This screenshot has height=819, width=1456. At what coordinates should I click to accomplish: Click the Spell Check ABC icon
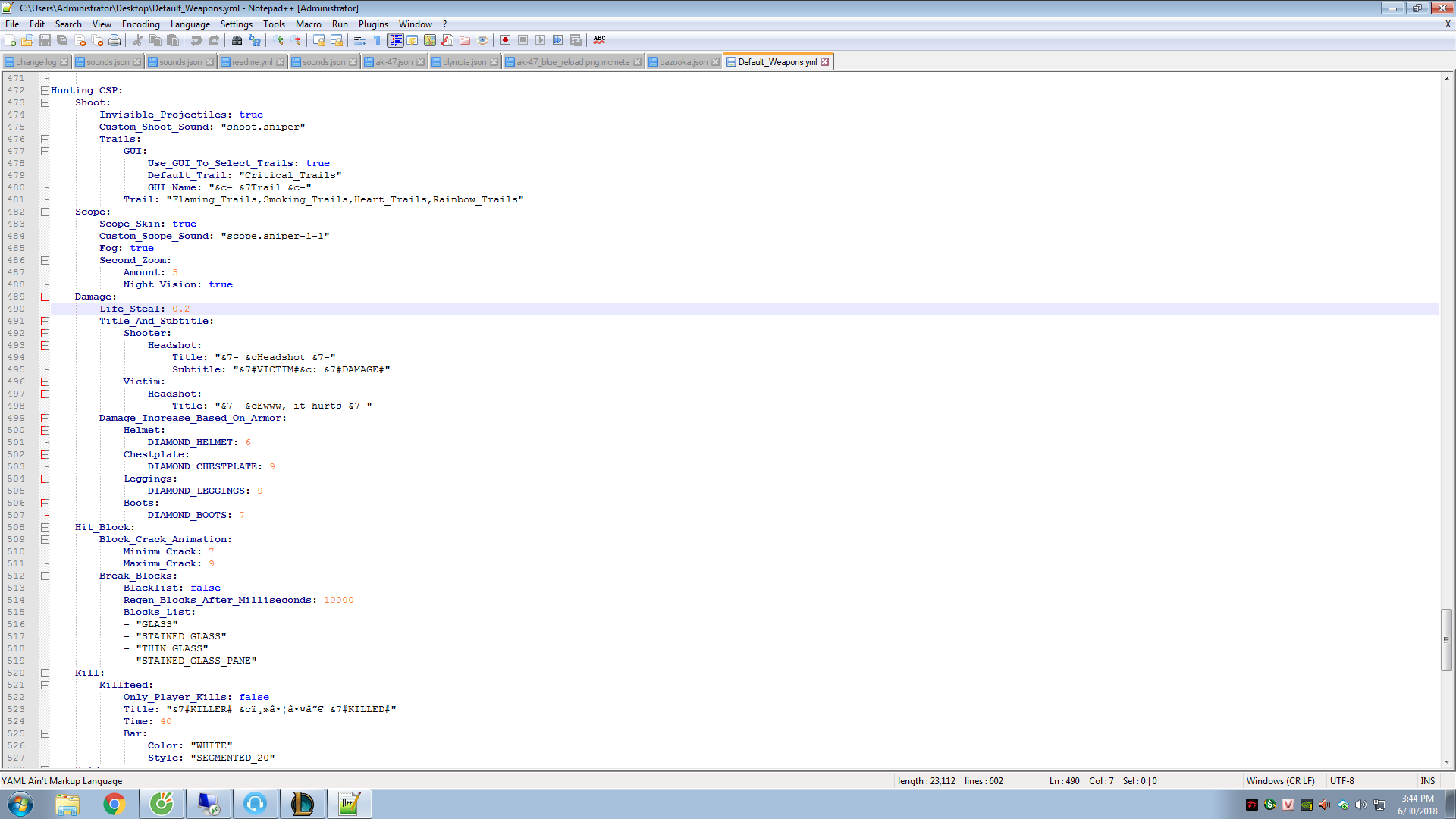599,40
